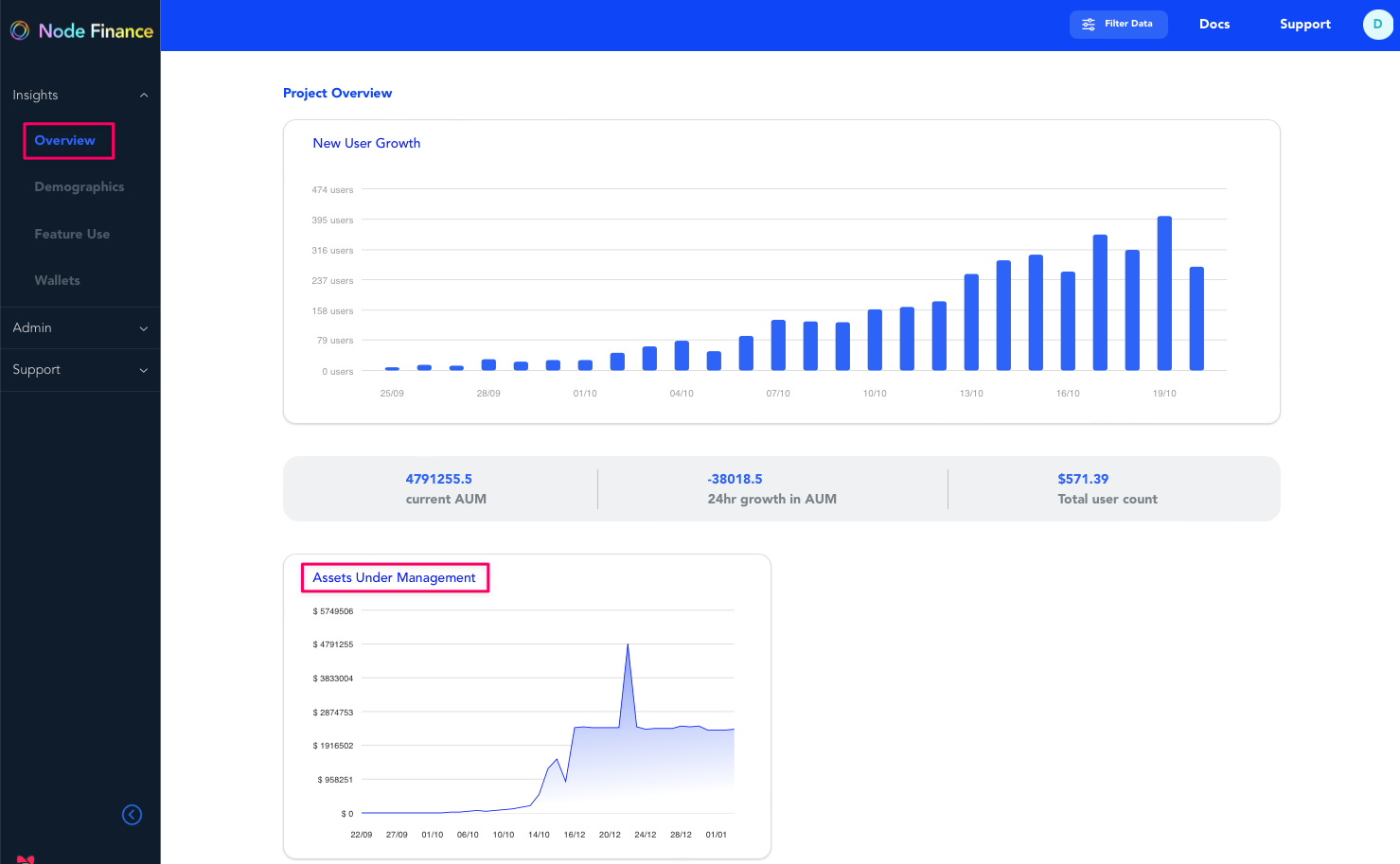Click the bar above the 16/10 label

pyautogui.click(x=1068, y=321)
